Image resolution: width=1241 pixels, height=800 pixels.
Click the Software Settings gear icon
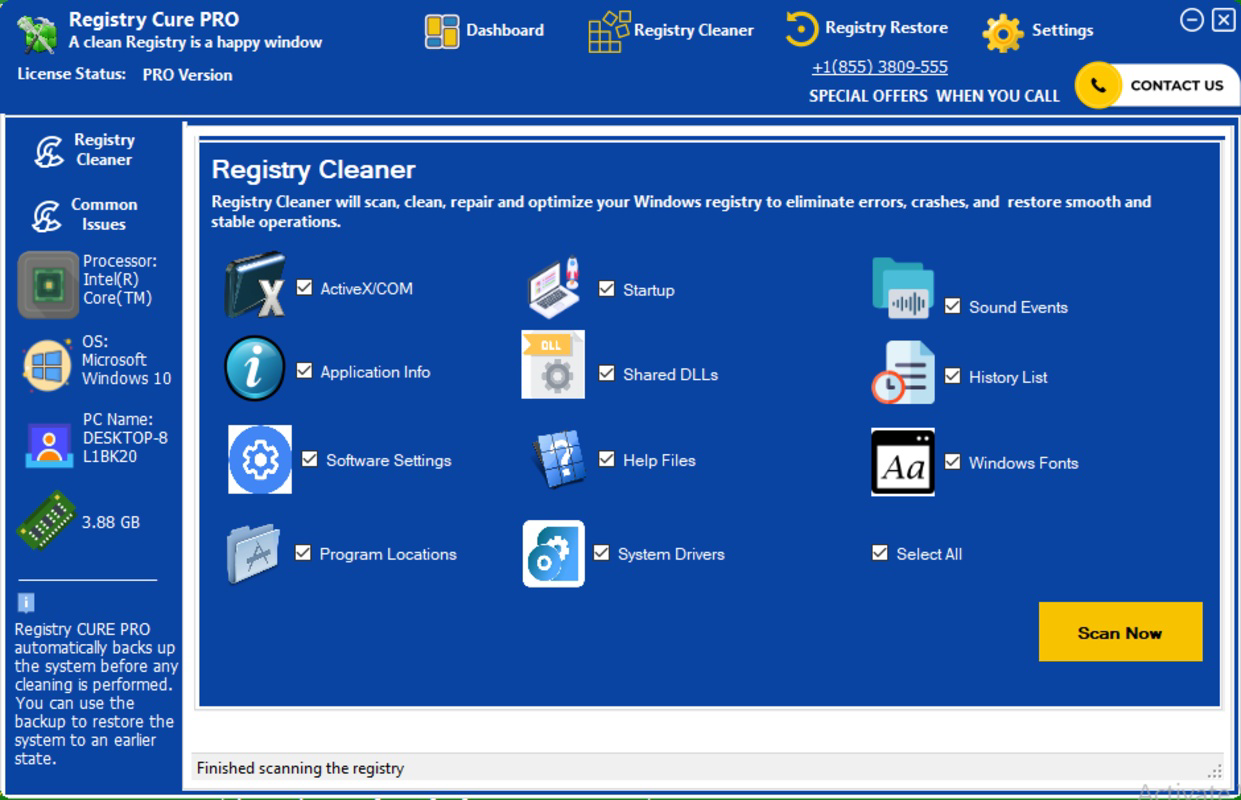click(x=260, y=459)
